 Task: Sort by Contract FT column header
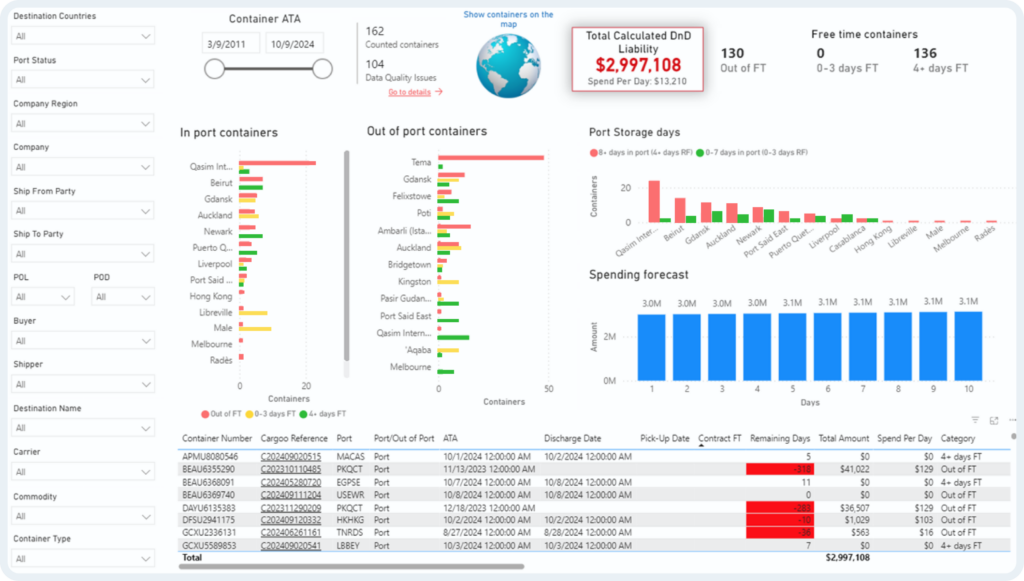[720, 439]
